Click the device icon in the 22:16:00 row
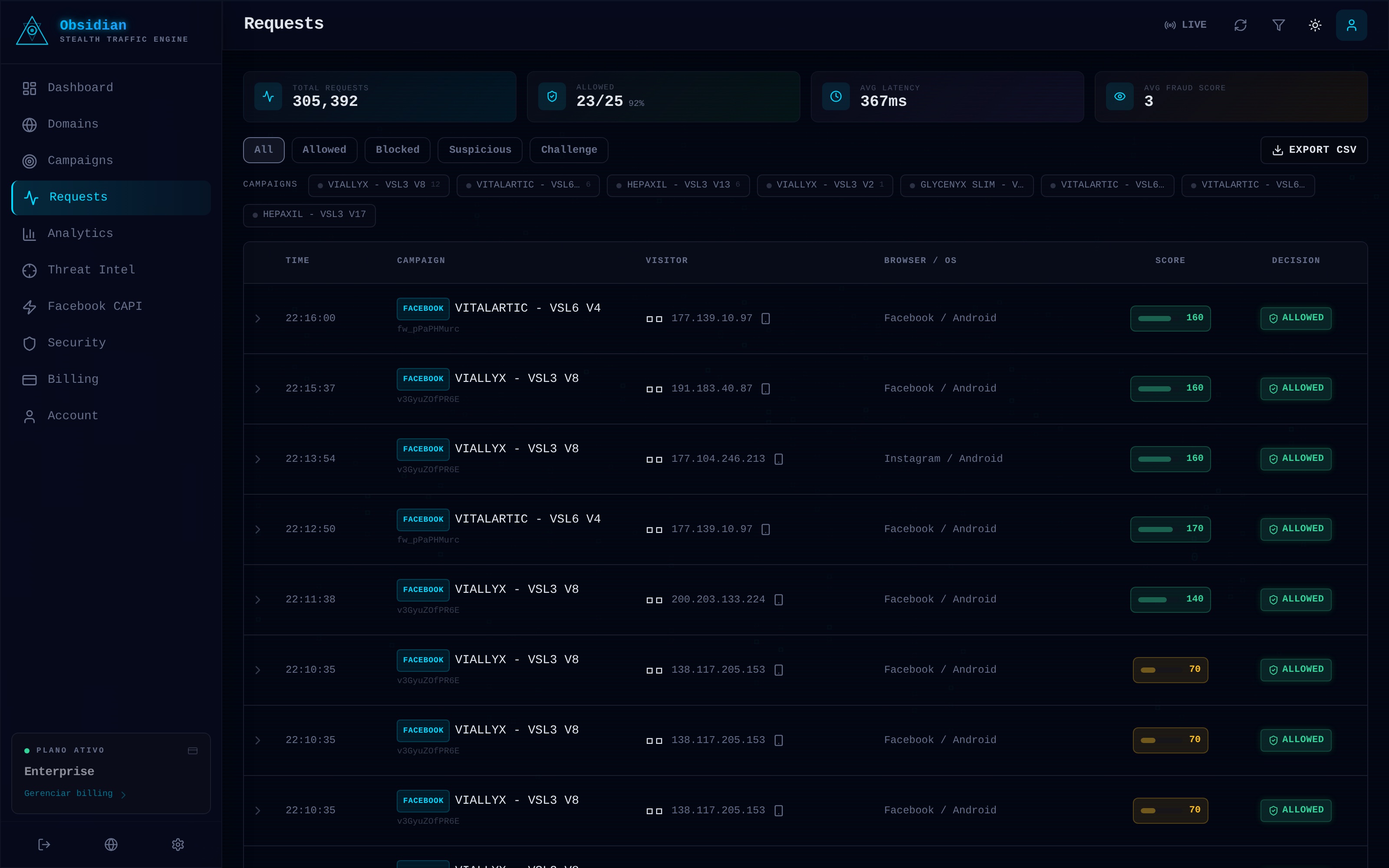Image resolution: width=1389 pixels, height=868 pixels. (765, 319)
